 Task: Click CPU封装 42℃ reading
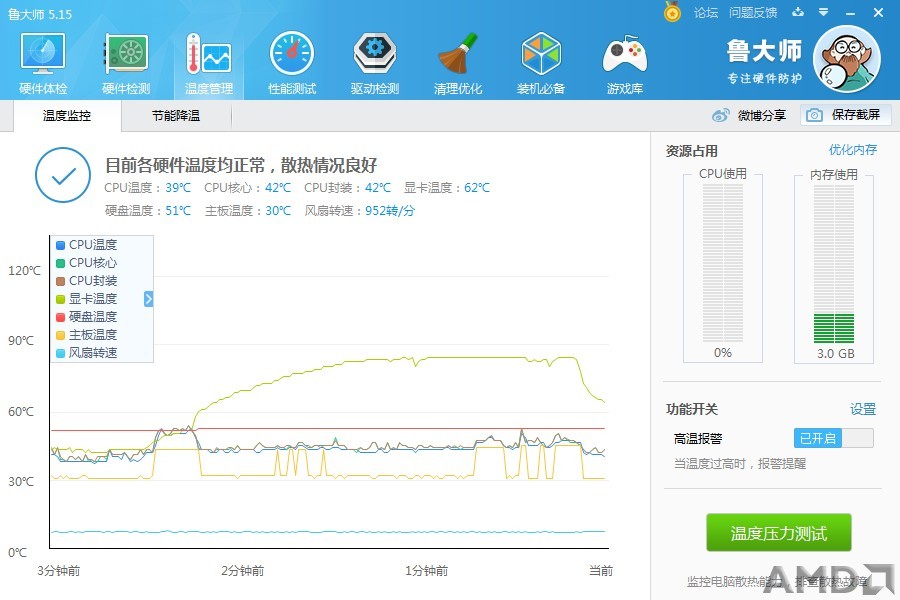pyautogui.click(x=347, y=188)
